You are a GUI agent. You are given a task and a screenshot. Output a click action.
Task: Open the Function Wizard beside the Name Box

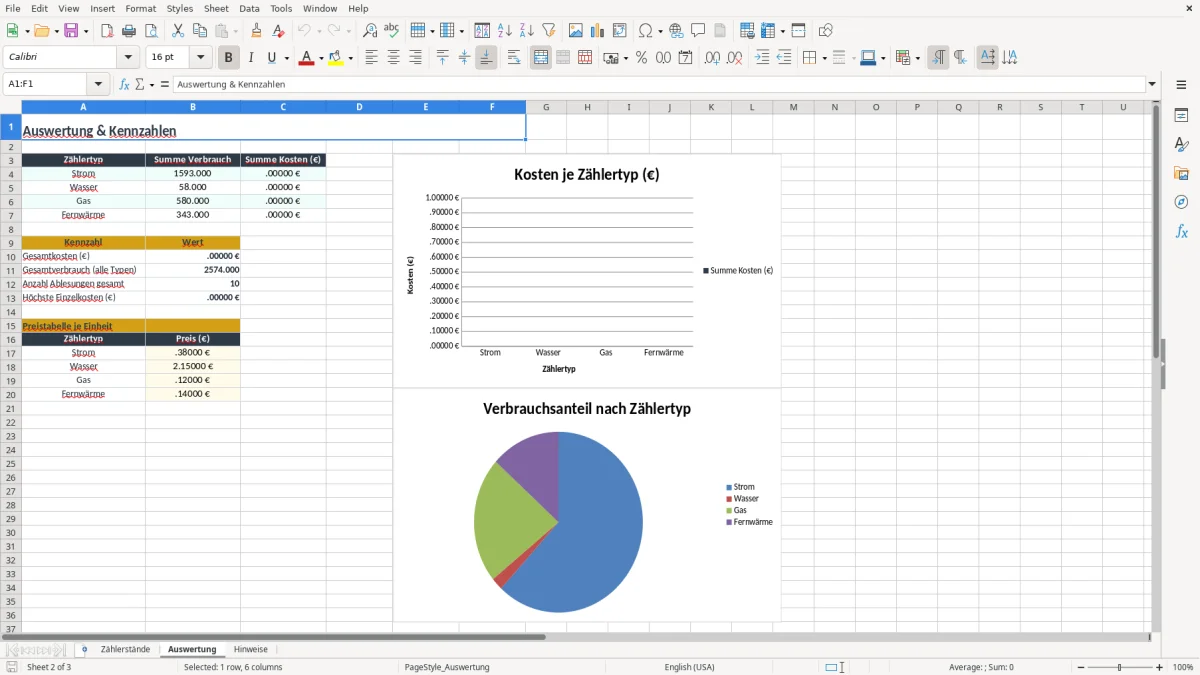125,85
